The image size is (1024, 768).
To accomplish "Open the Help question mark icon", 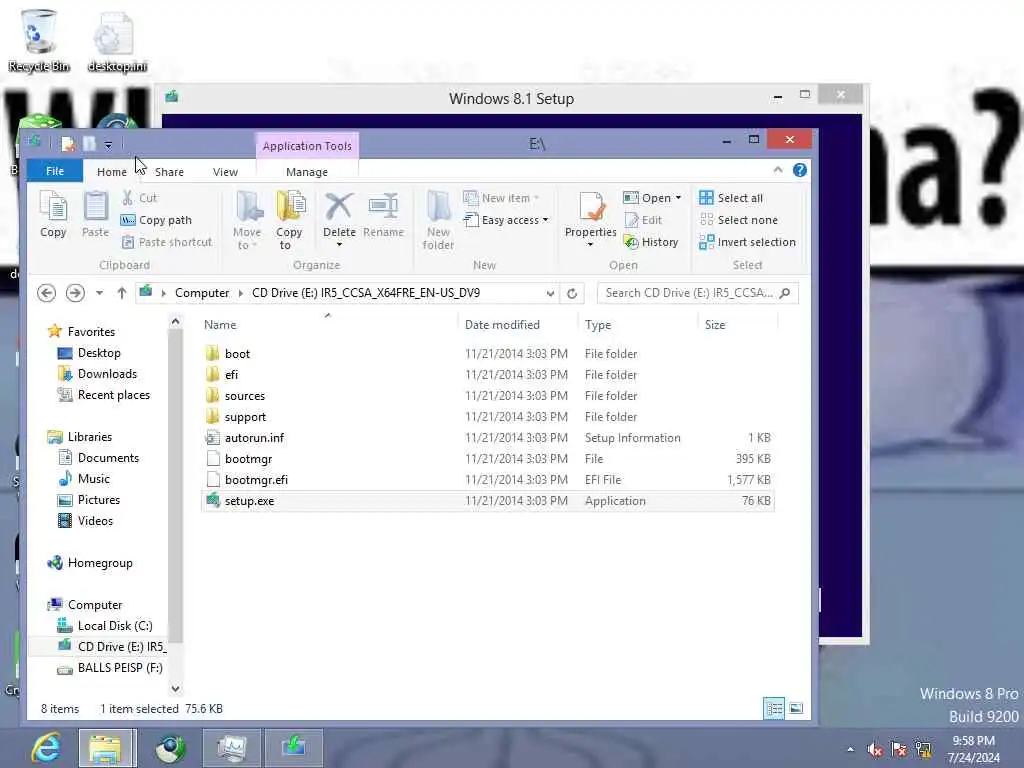I will [799, 170].
